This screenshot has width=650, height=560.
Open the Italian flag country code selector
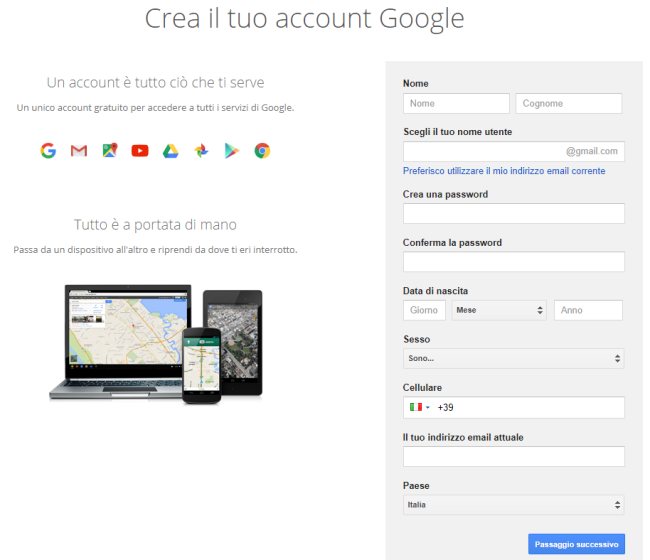click(420, 407)
